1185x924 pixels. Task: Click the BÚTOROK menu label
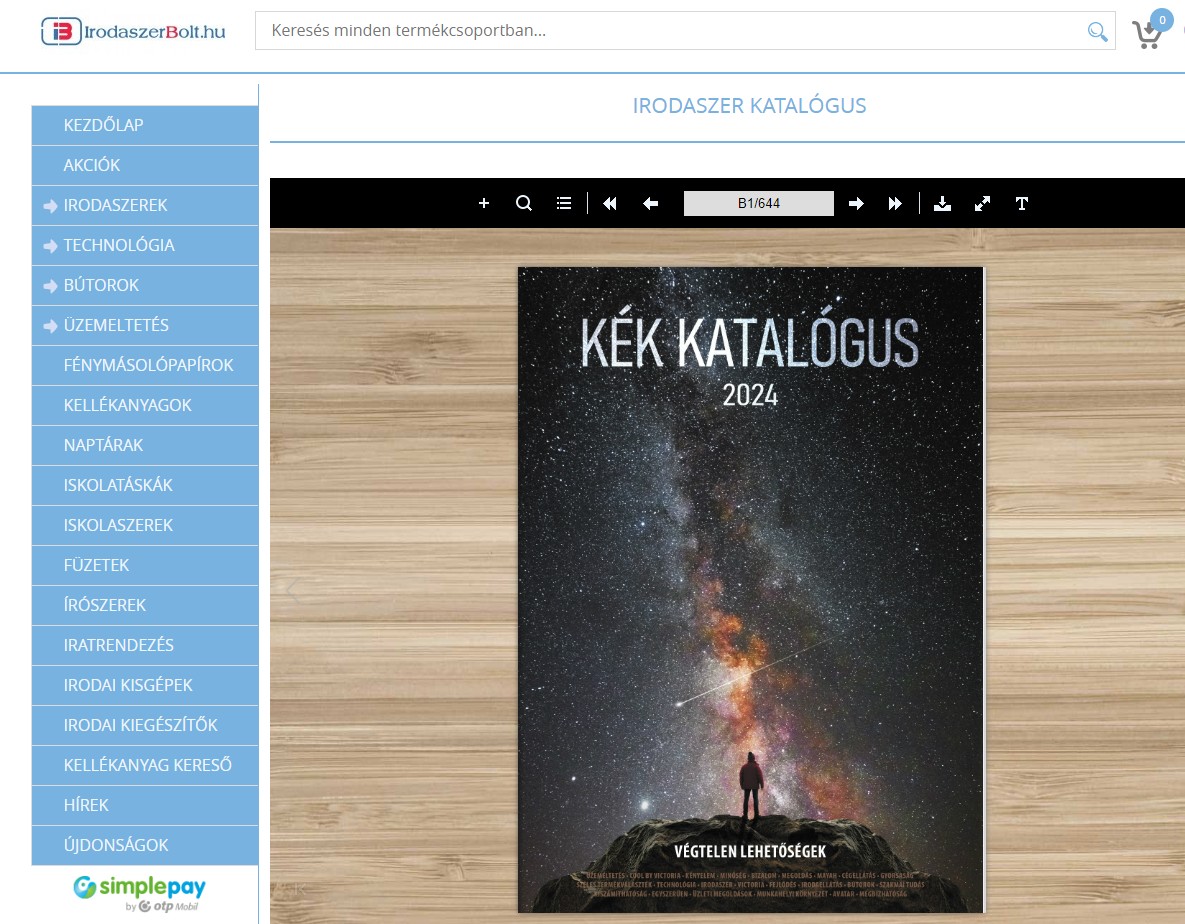101,286
